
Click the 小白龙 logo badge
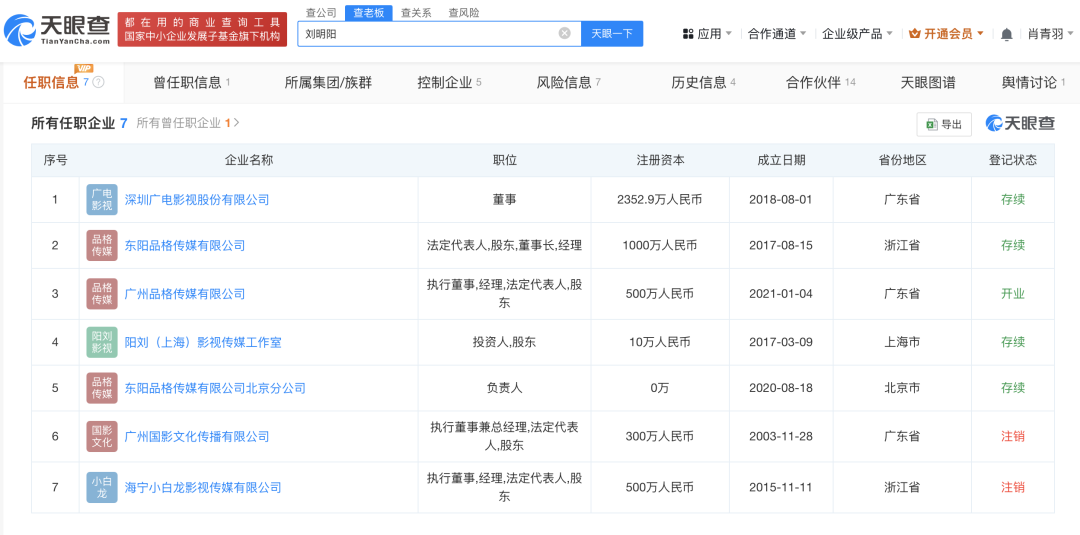102,487
